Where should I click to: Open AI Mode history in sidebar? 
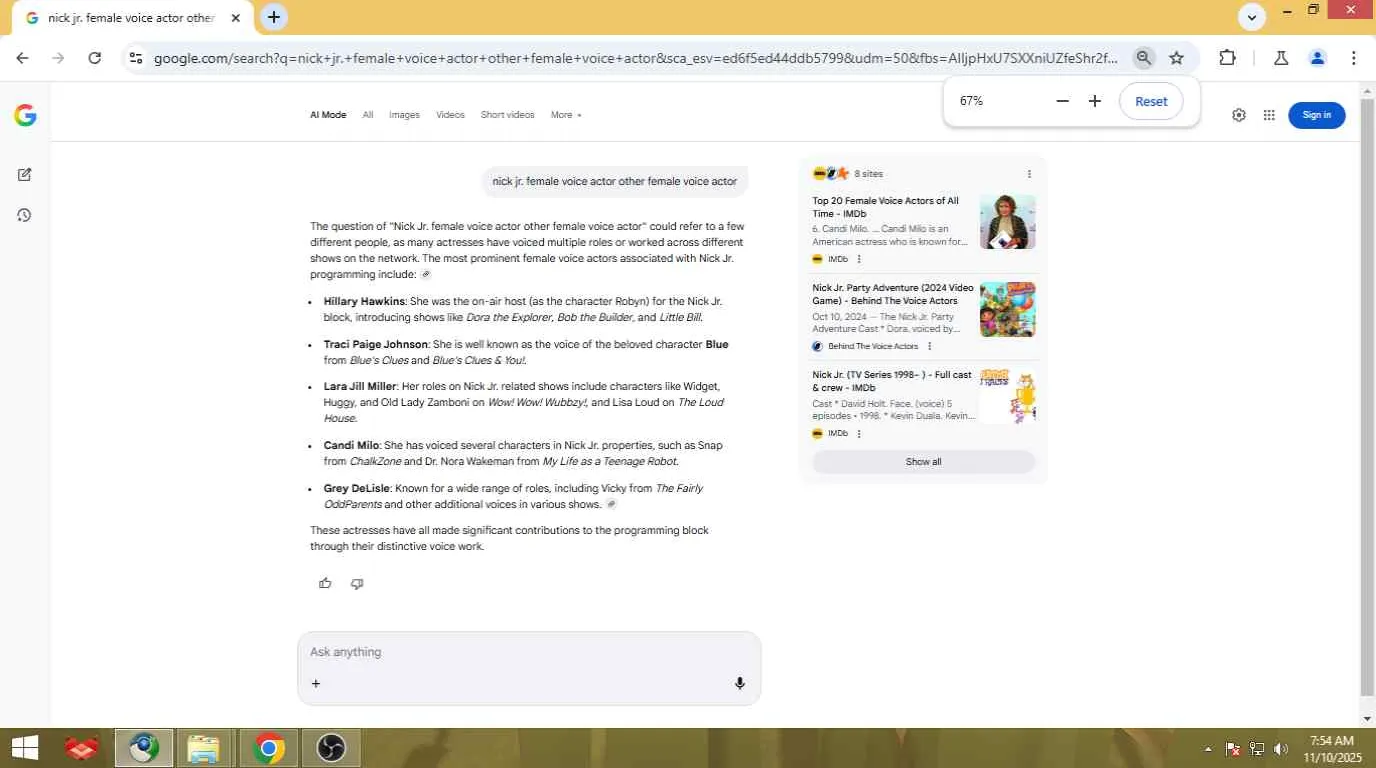coord(25,215)
